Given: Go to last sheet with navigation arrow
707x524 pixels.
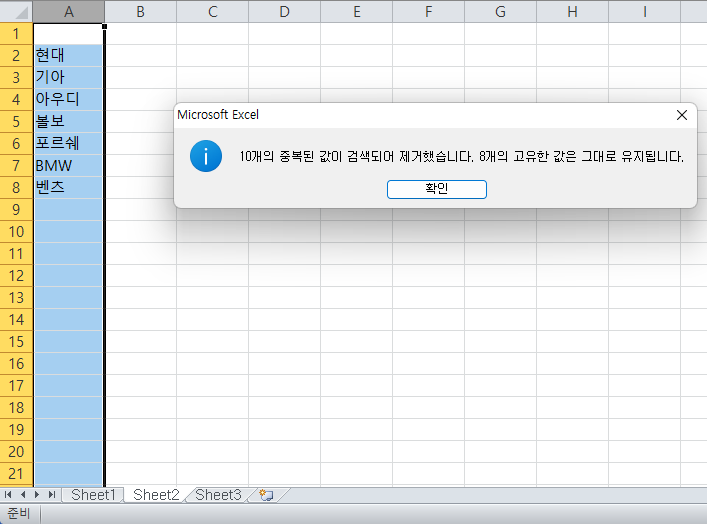Looking at the screenshot, I should pos(52,495).
